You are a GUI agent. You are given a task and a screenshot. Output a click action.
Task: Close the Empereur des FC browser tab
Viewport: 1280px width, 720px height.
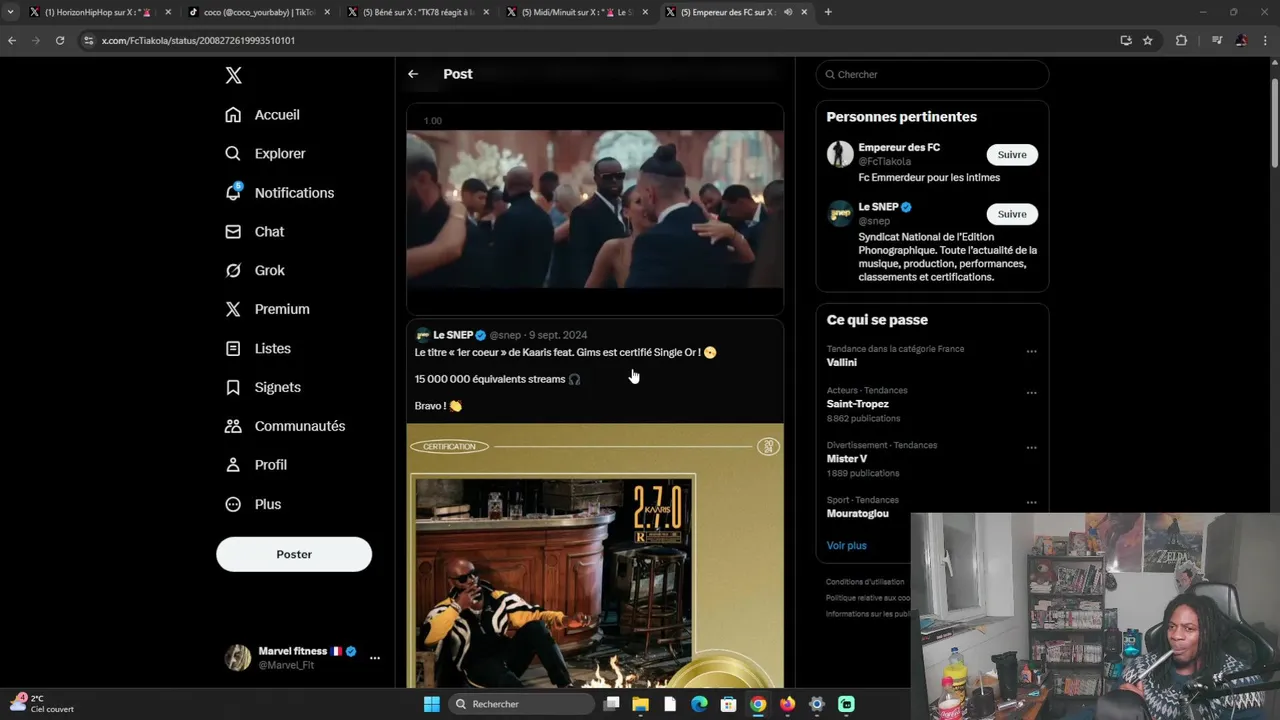pyautogui.click(x=804, y=12)
